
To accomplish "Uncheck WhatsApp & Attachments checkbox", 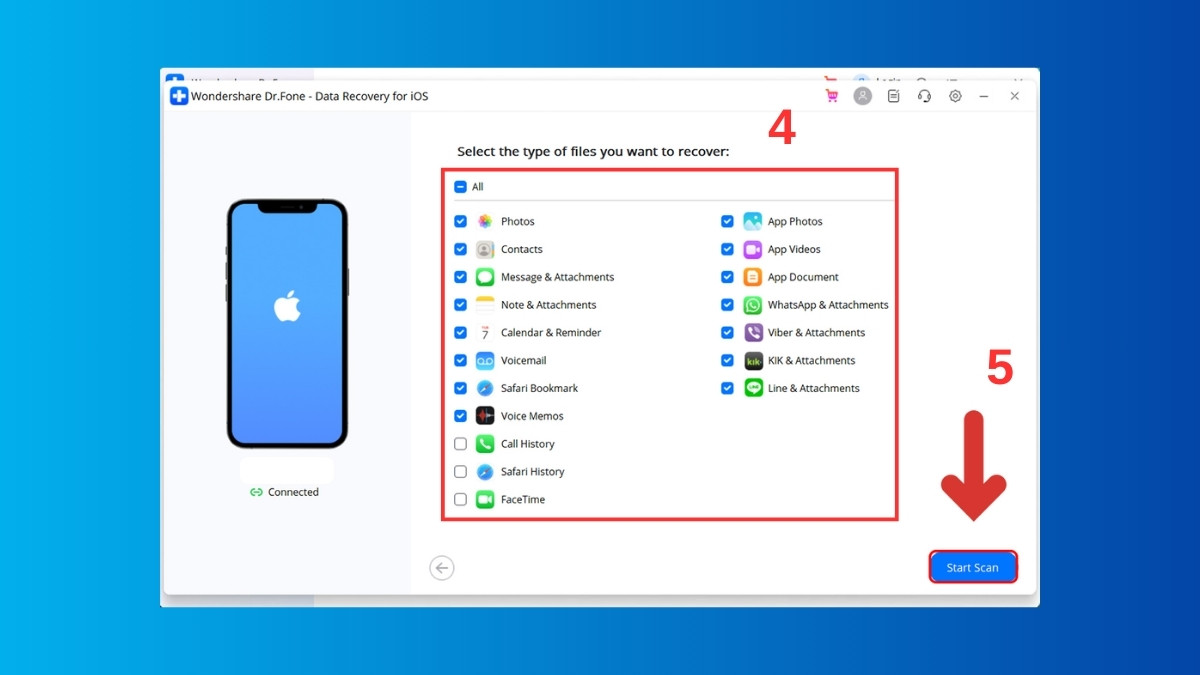I will click(727, 305).
